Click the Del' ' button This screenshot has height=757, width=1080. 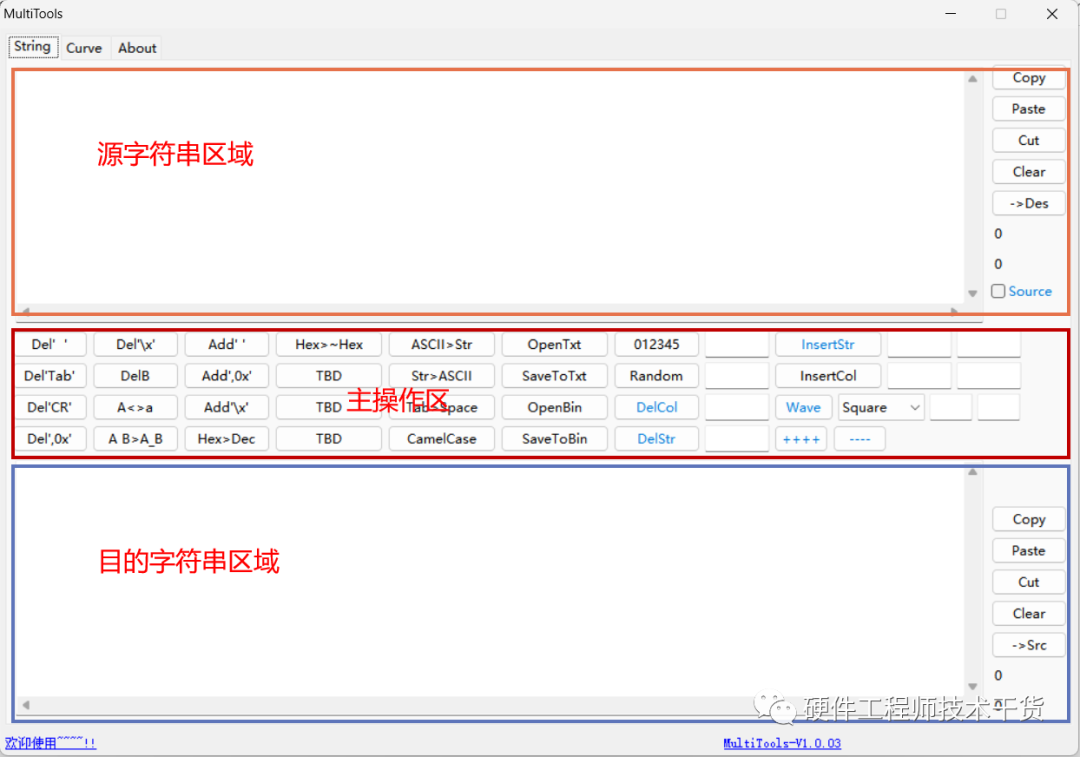tap(50, 344)
